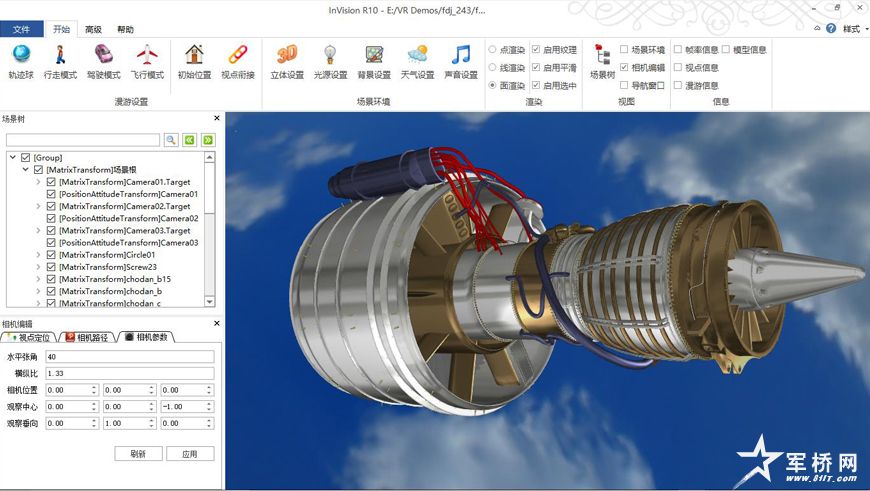Click the 水平张角 input field
The height and width of the screenshot is (491, 870).
[x=129, y=356]
